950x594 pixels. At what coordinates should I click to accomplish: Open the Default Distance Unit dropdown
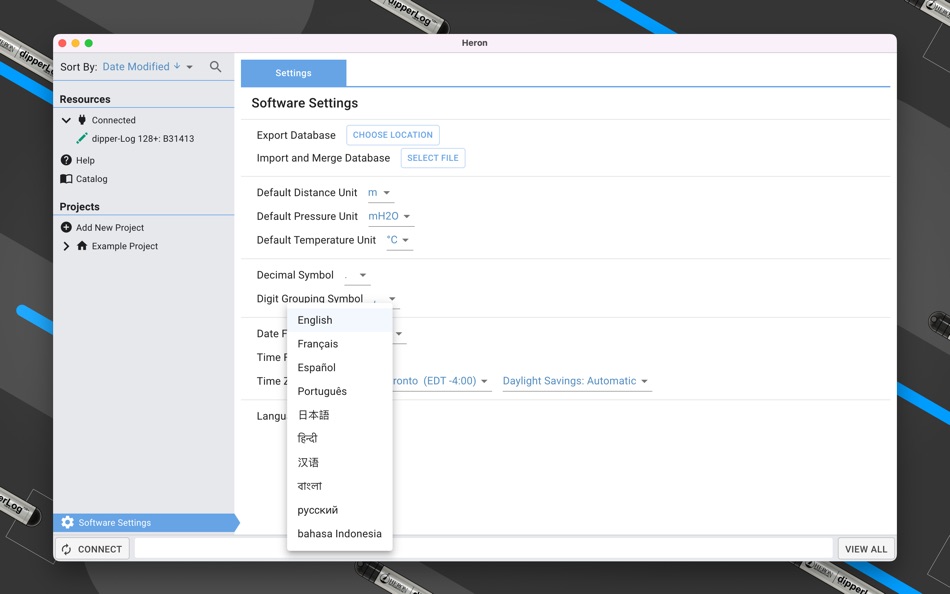pos(380,193)
